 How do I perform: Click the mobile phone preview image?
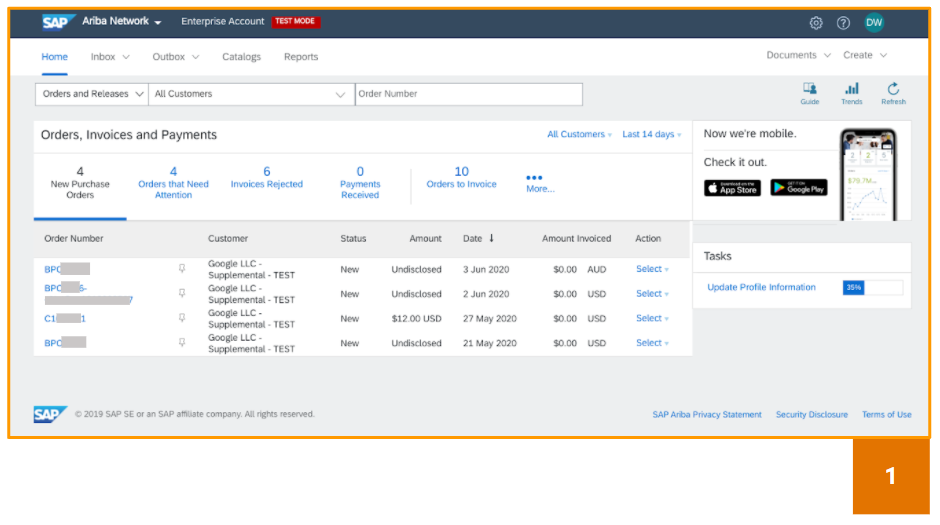pyautogui.click(x=868, y=174)
